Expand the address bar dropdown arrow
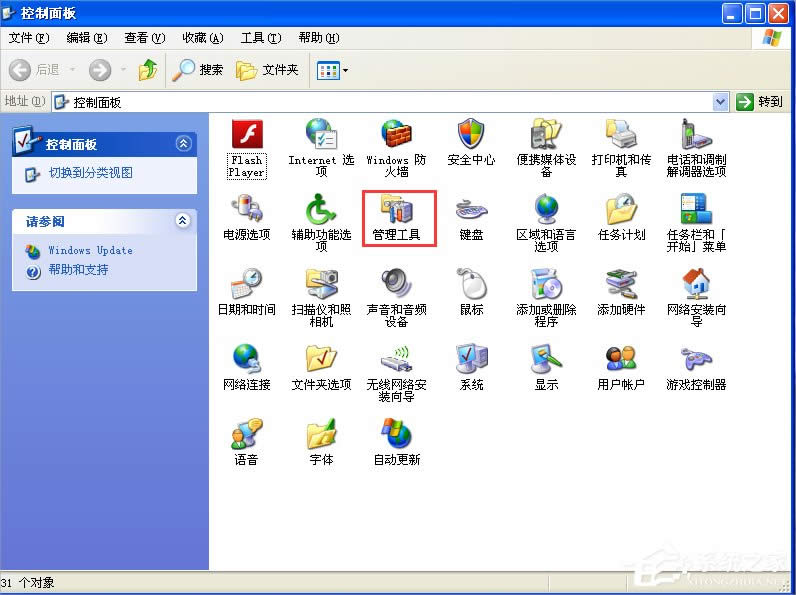This screenshot has width=796, height=595. (721, 102)
